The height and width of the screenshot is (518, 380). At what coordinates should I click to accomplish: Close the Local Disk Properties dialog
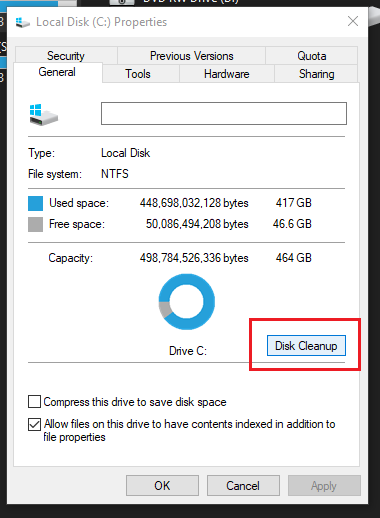coord(353,21)
